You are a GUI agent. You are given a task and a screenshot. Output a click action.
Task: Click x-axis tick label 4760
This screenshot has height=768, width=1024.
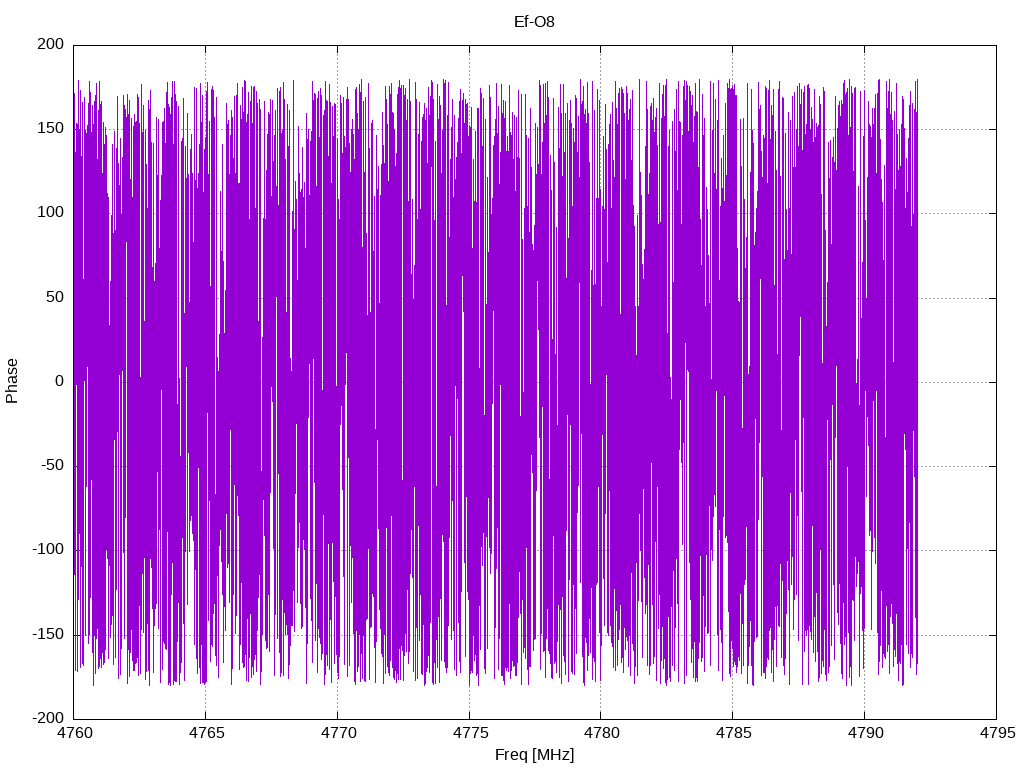click(74, 733)
